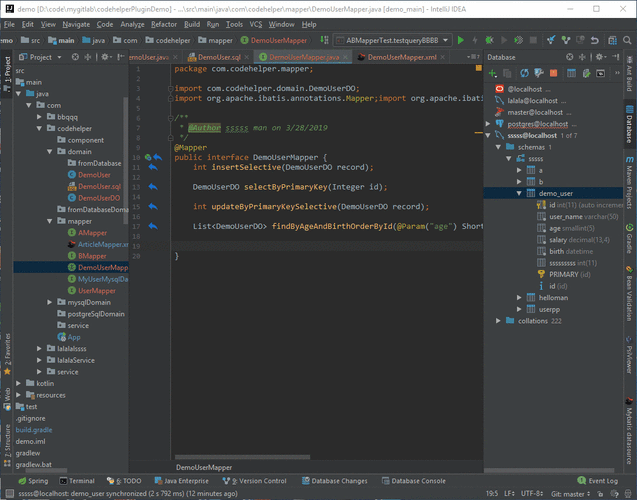
Task: Open the Analyze menu
Action: [x=132, y=24]
